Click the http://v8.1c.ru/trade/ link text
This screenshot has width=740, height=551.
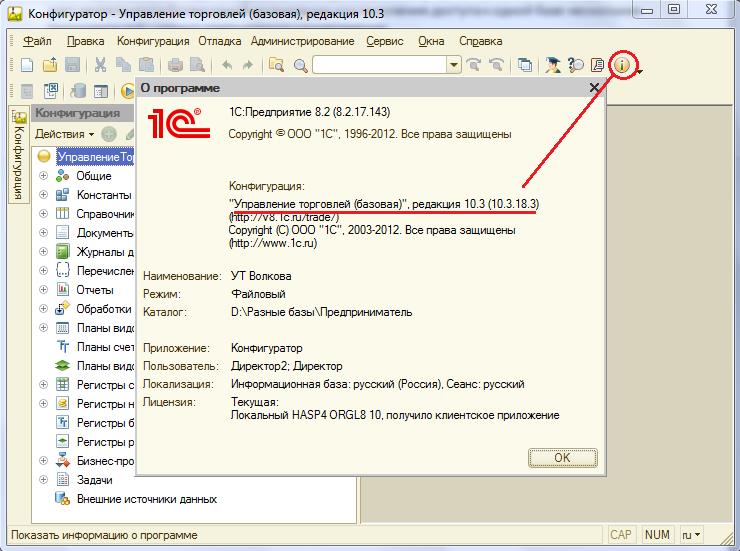[284, 217]
